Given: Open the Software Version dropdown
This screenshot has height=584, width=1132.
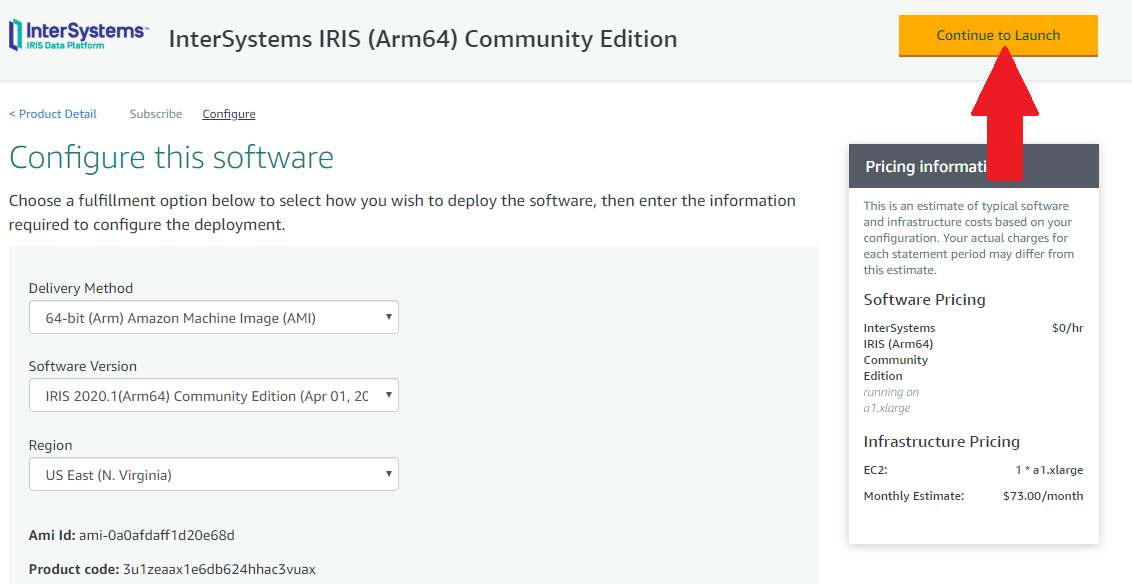Looking at the screenshot, I should click(x=214, y=396).
